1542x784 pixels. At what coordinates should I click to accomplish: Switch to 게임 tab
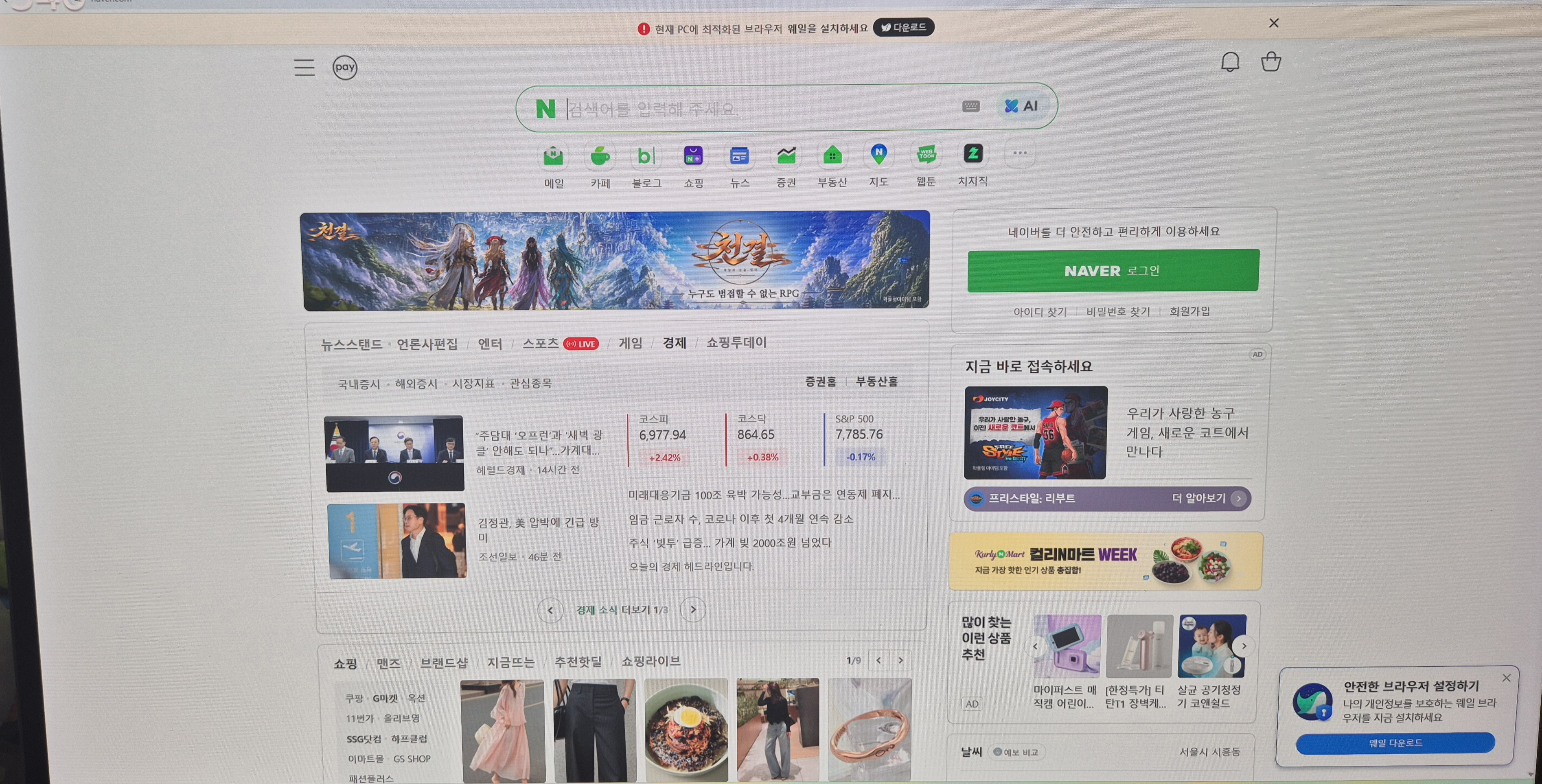click(630, 343)
